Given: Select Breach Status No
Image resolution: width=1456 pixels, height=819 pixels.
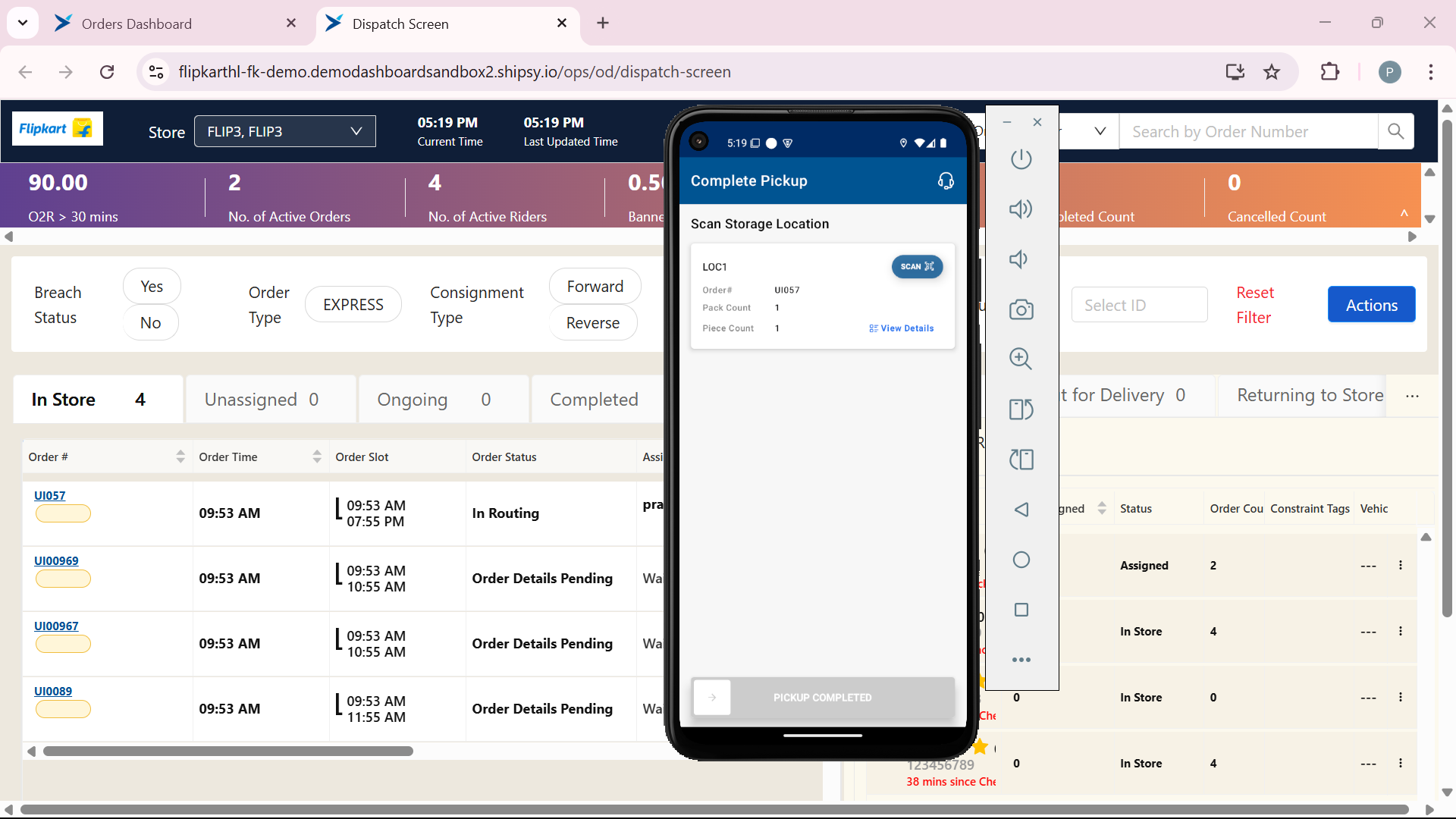Looking at the screenshot, I should [151, 323].
